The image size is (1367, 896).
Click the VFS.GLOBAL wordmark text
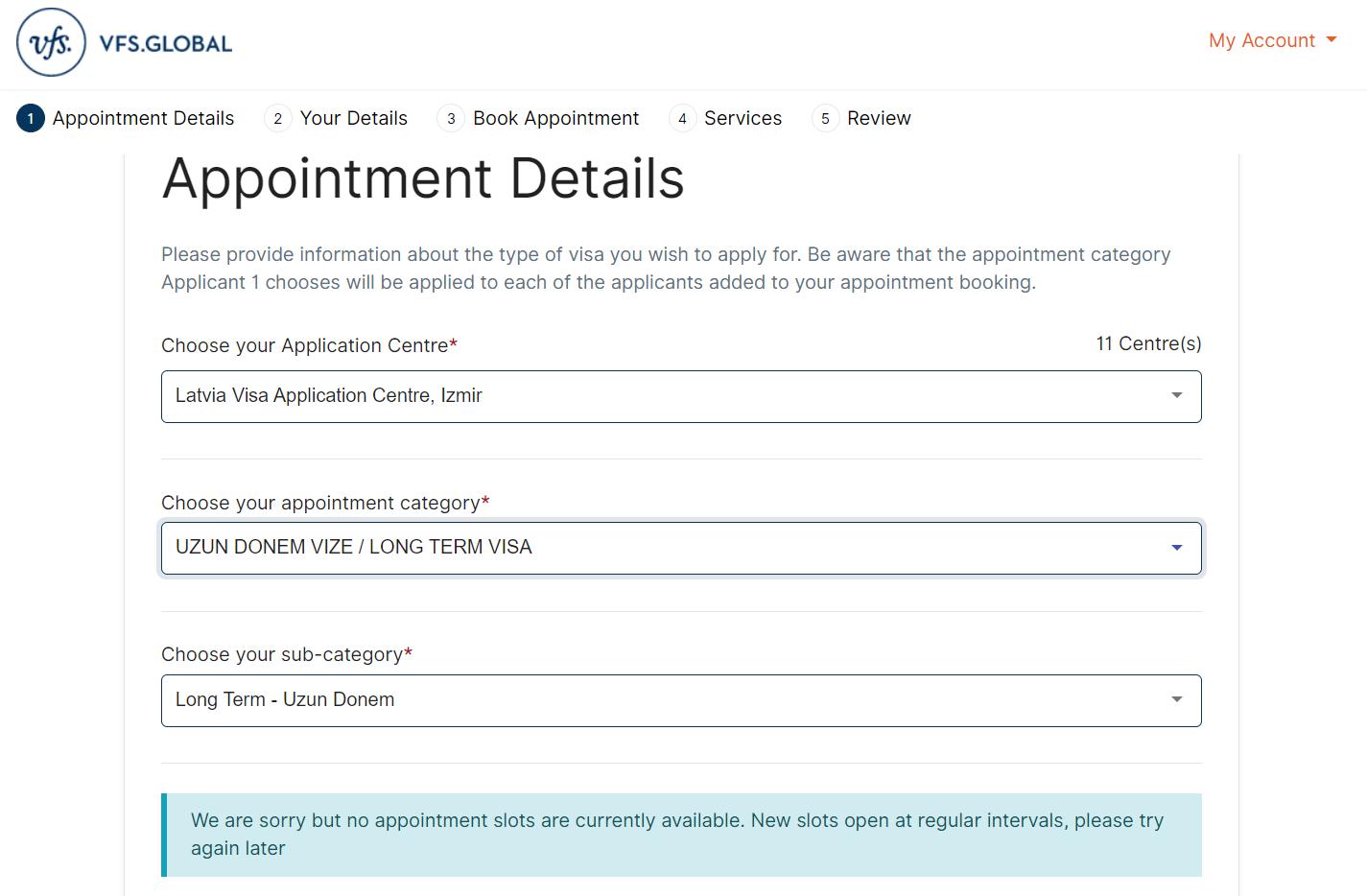(x=166, y=44)
